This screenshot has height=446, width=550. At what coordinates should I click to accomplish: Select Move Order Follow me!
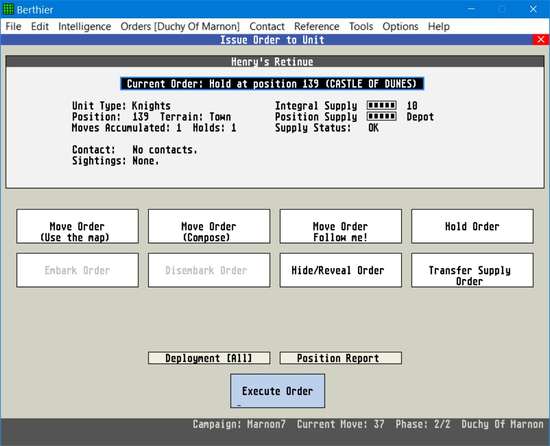pos(341,226)
